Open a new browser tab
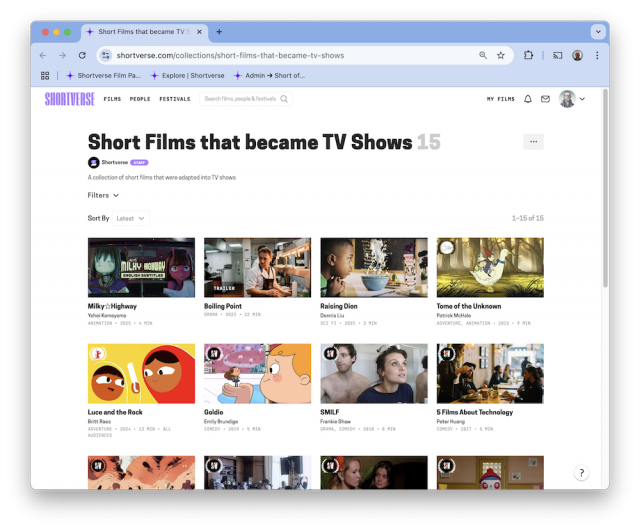640x530 pixels. pos(219,31)
